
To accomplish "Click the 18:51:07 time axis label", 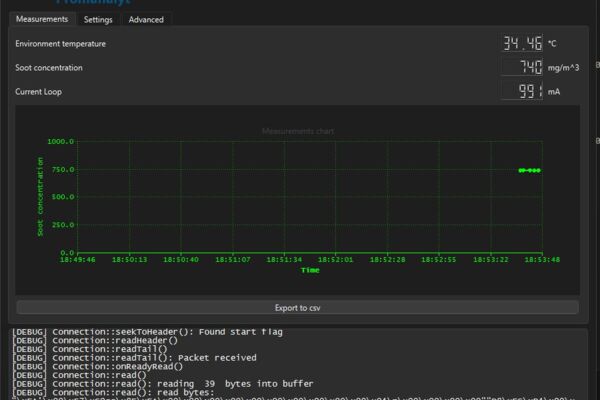I will click(x=233, y=260).
